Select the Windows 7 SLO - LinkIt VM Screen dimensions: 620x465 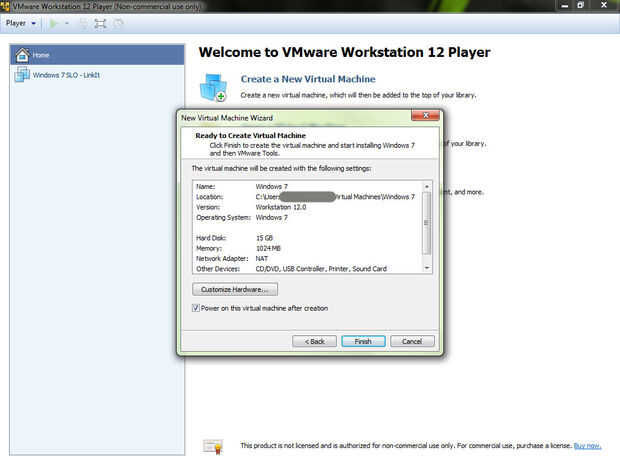[97, 75]
